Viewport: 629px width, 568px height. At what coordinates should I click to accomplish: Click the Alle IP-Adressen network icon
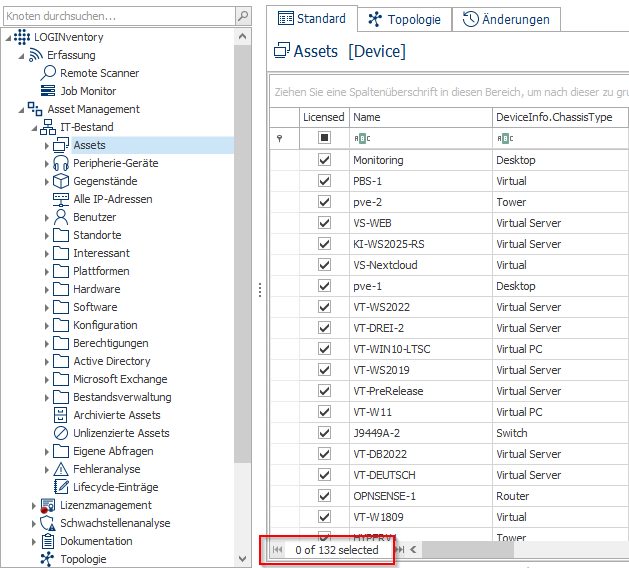61,199
